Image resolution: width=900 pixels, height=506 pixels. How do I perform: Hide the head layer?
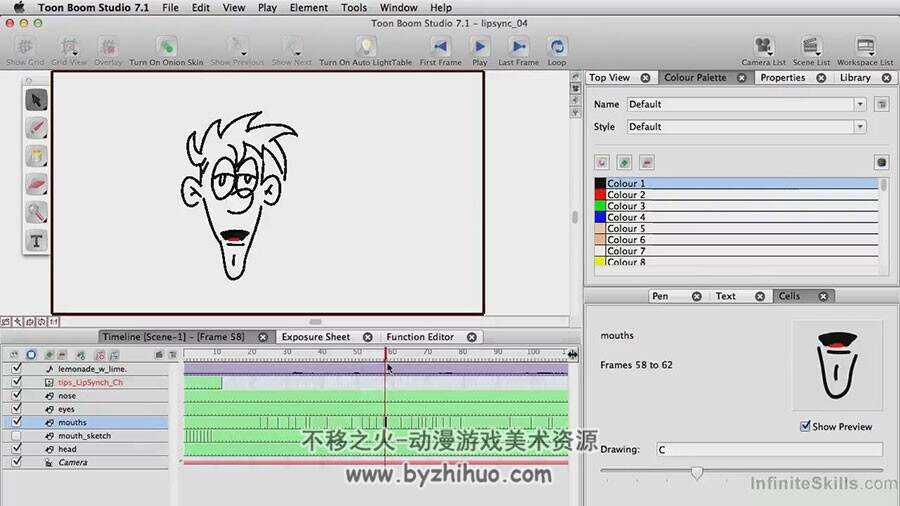pos(17,449)
